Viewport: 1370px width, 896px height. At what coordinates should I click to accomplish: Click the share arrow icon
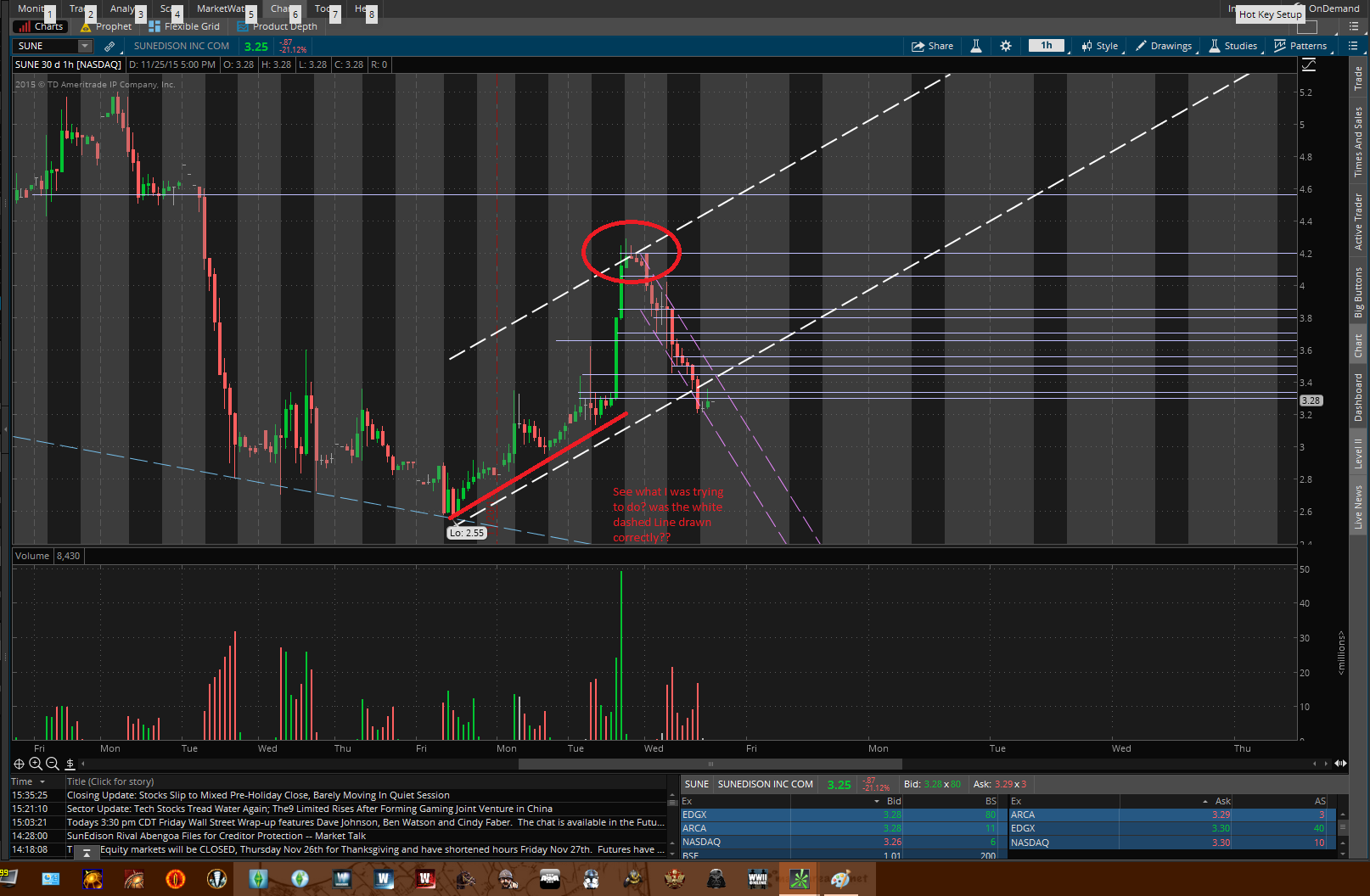(x=918, y=47)
